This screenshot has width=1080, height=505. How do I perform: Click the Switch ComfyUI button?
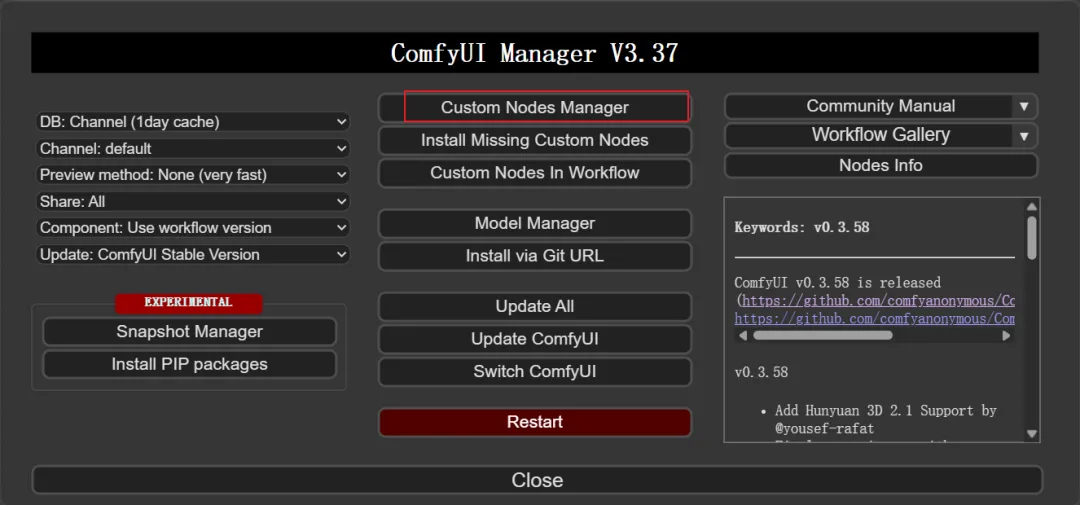pos(534,372)
